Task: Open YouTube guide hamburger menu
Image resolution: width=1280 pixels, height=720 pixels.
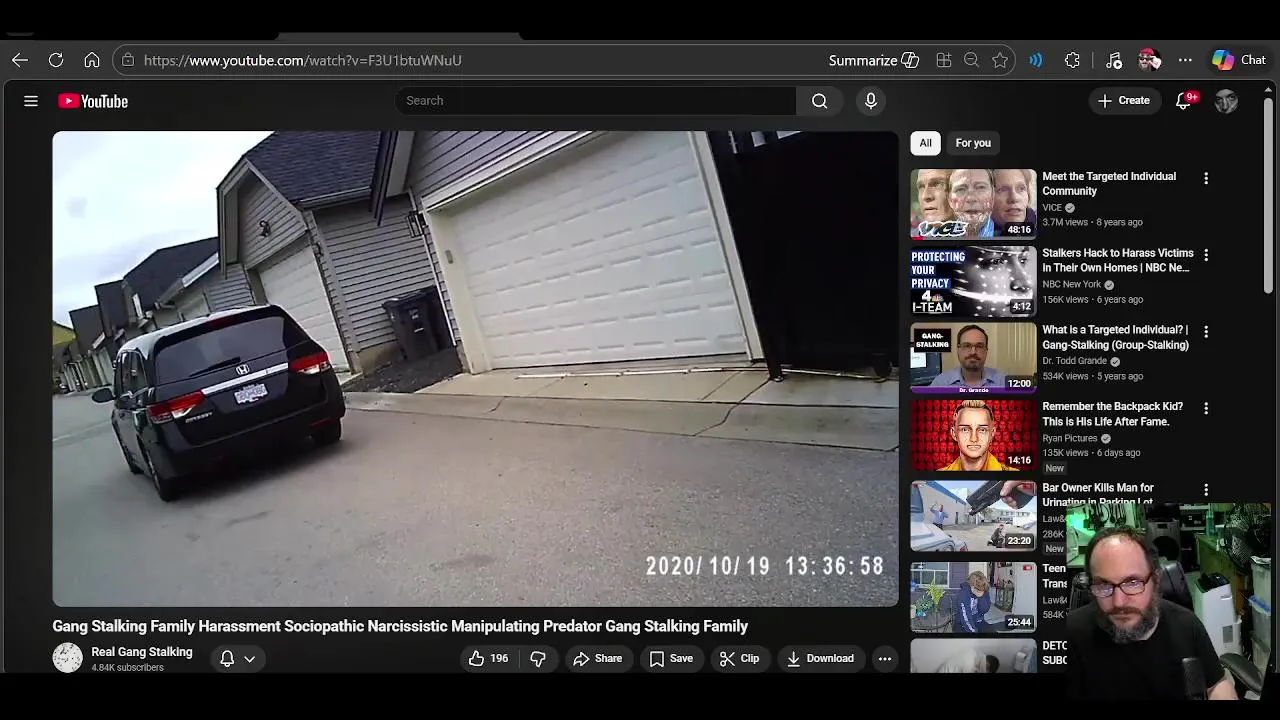Action: tap(31, 101)
